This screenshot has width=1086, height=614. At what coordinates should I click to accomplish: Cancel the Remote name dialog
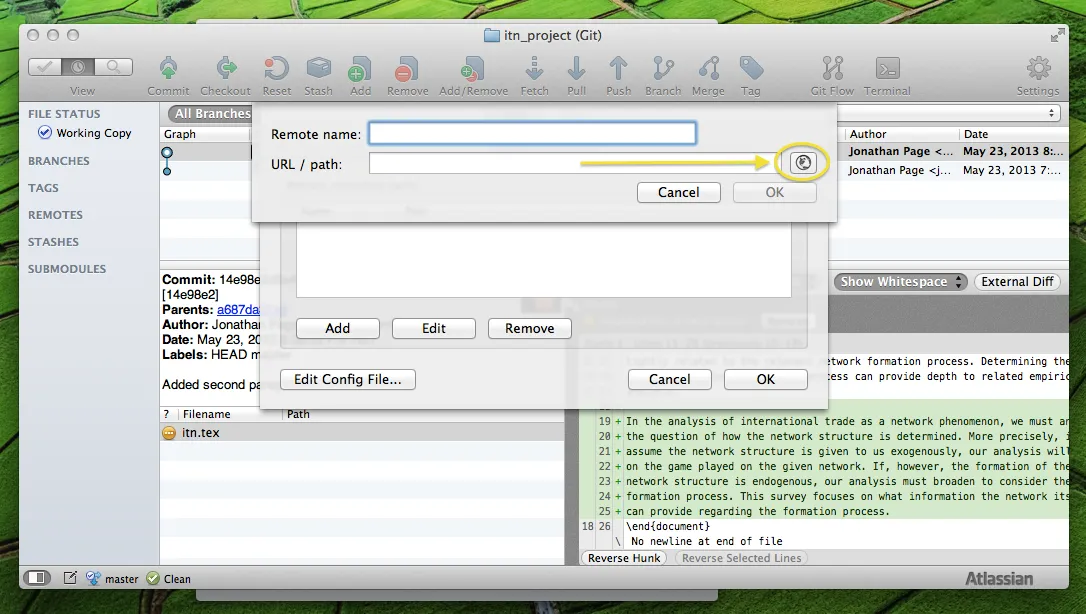click(x=678, y=192)
